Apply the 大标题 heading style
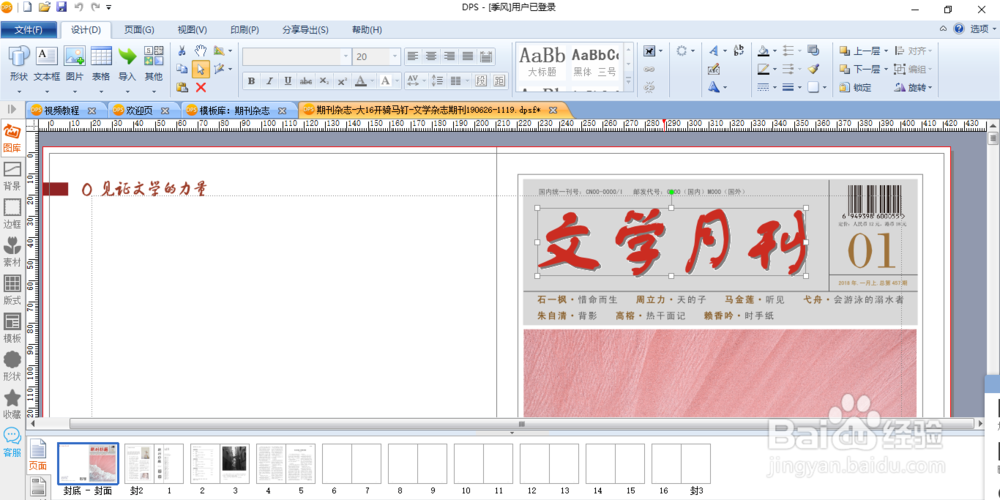This screenshot has height=500, width=1000. pyautogui.click(x=542, y=61)
